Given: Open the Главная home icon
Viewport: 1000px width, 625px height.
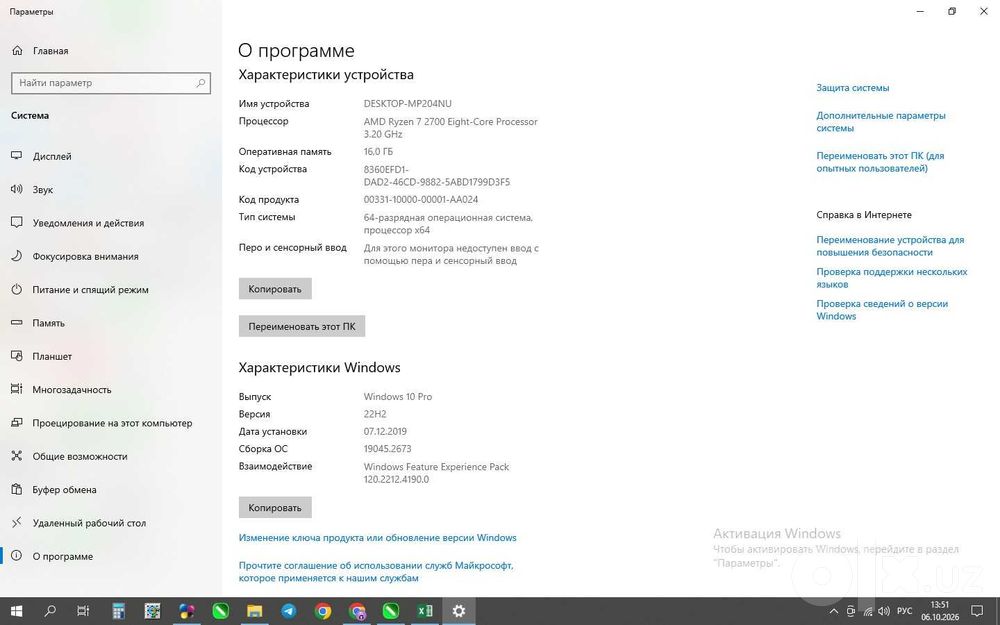Looking at the screenshot, I should pos(17,50).
